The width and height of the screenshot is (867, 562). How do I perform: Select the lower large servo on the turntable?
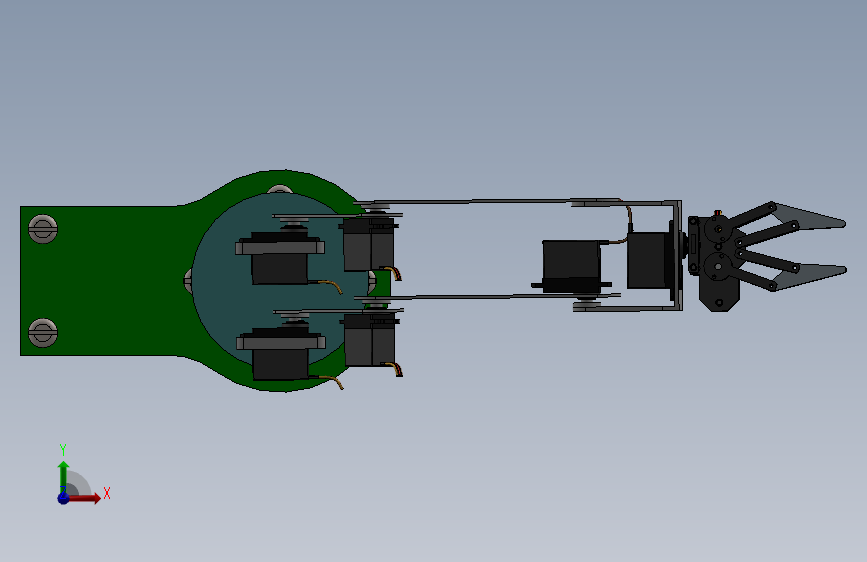pos(280,355)
